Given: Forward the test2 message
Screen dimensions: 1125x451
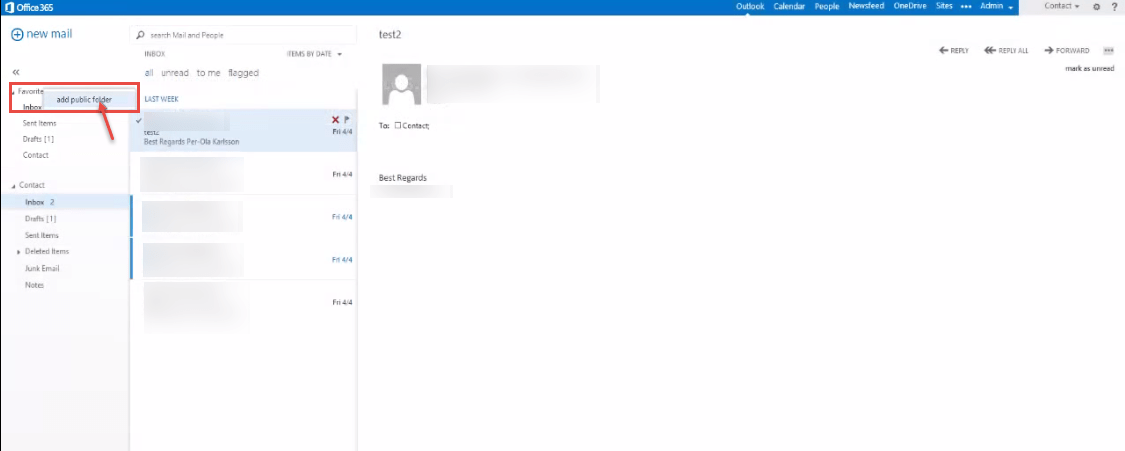Looking at the screenshot, I should tap(1067, 50).
